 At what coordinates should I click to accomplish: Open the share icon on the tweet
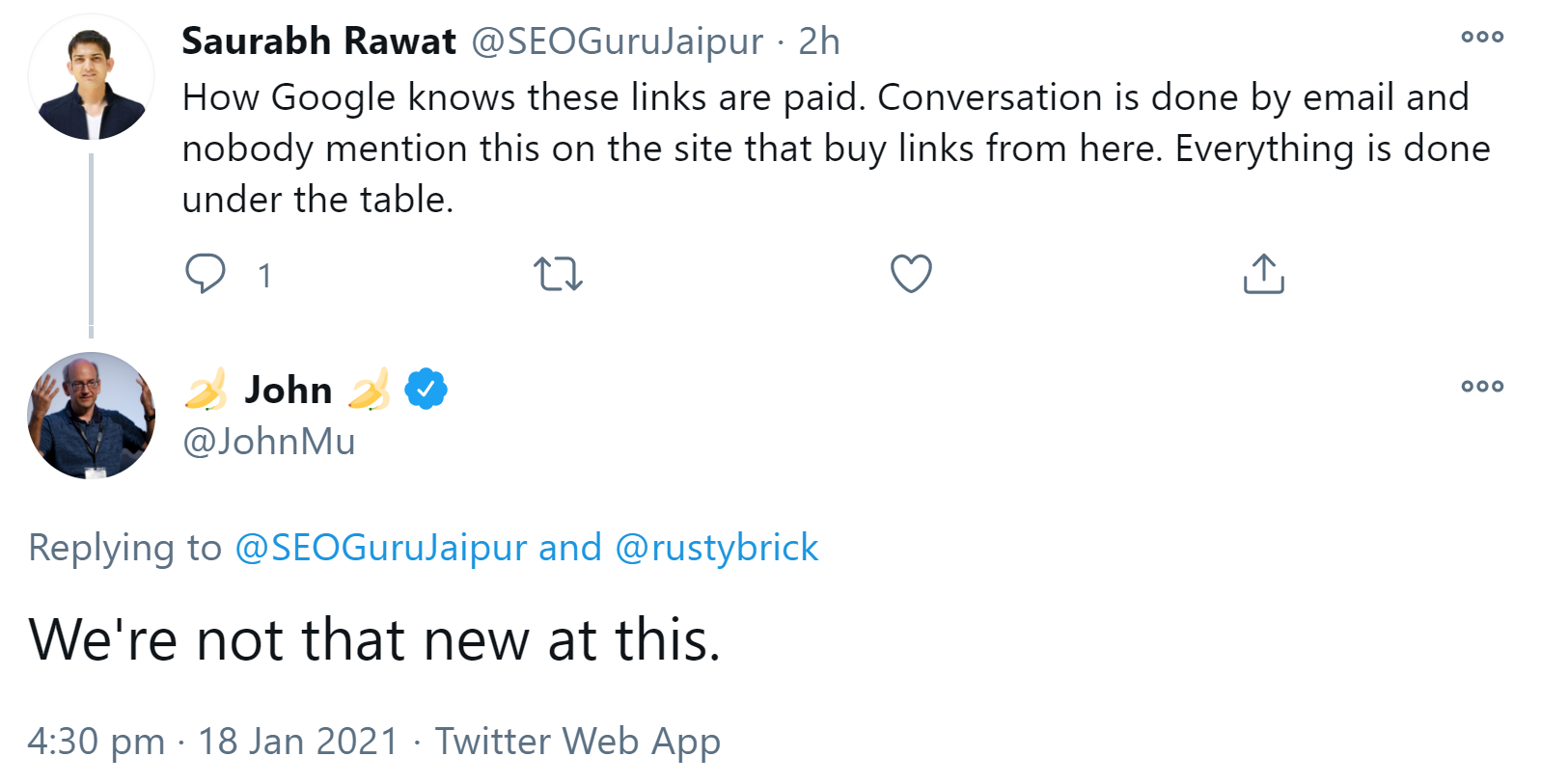pyautogui.click(x=1262, y=274)
